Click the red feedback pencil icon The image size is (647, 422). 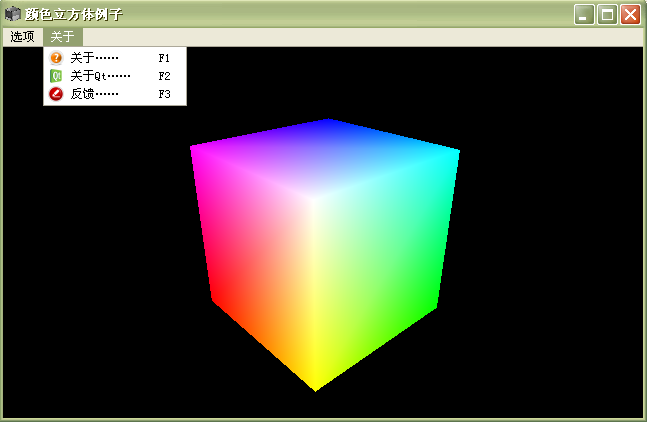pos(56,94)
